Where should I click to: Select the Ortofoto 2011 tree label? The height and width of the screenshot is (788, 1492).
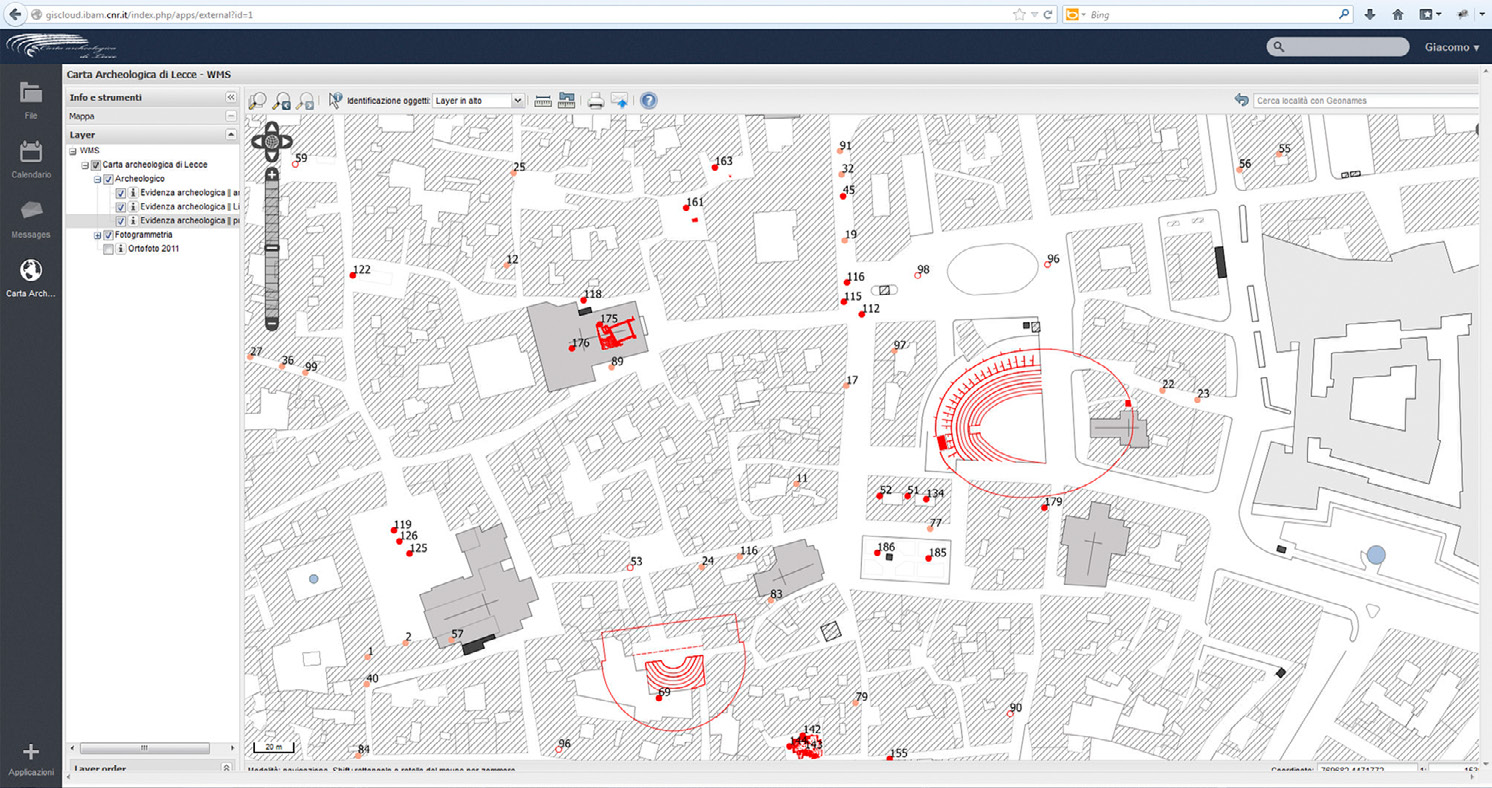tap(153, 249)
